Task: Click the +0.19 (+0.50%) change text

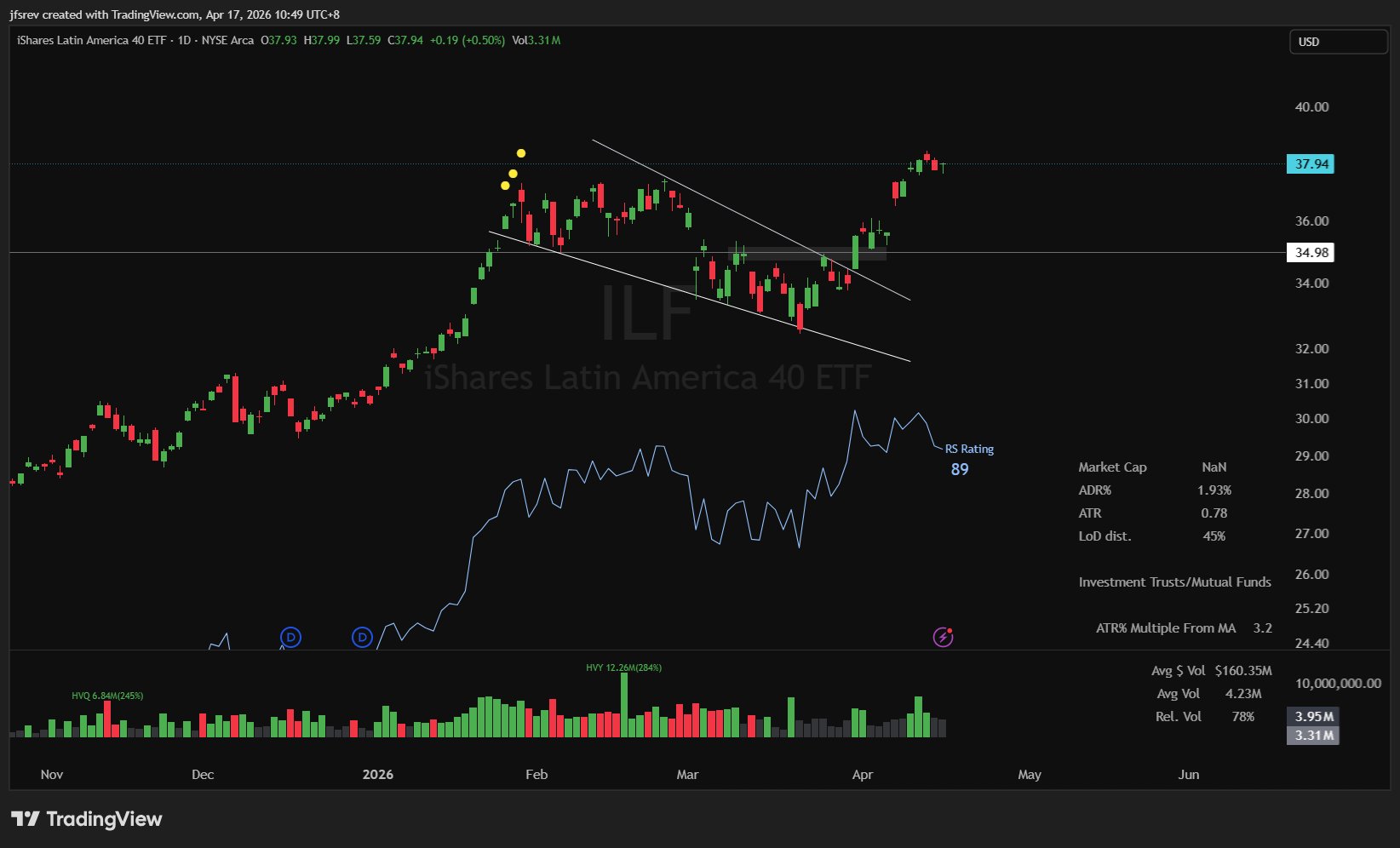Action: pos(468,40)
